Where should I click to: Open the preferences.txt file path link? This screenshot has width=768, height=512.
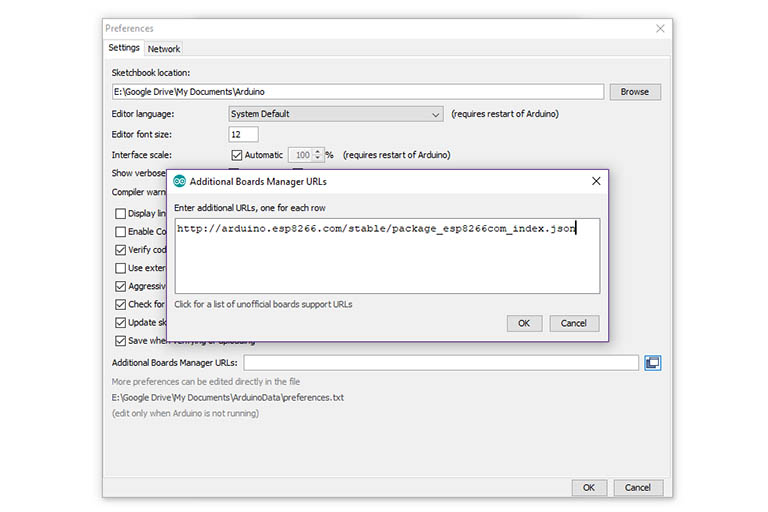[x=228, y=398]
